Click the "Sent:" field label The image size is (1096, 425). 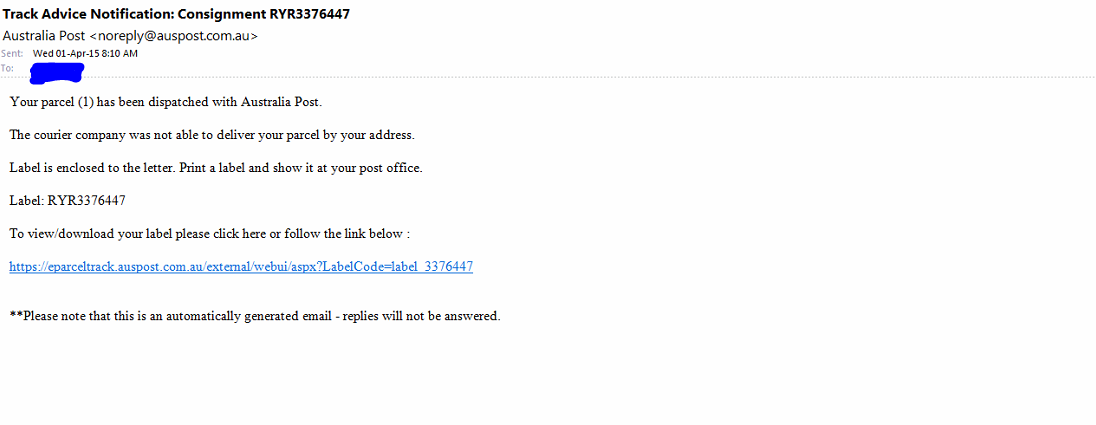(x=12, y=53)
